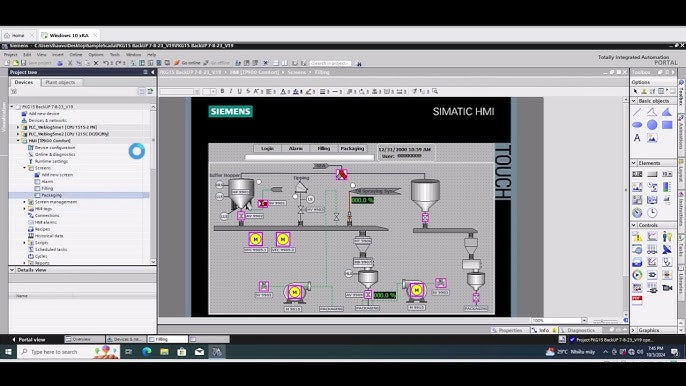Collapse the HMI [TP900 Comfort] node
The image size is (686, 386).
click(x=18, y=141)
